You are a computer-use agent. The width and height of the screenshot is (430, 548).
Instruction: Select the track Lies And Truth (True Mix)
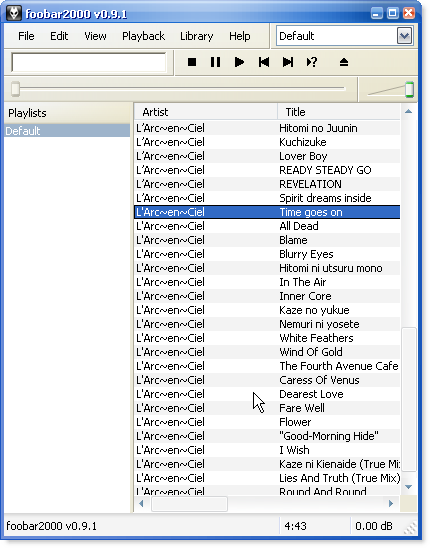(x=267, y=478)
